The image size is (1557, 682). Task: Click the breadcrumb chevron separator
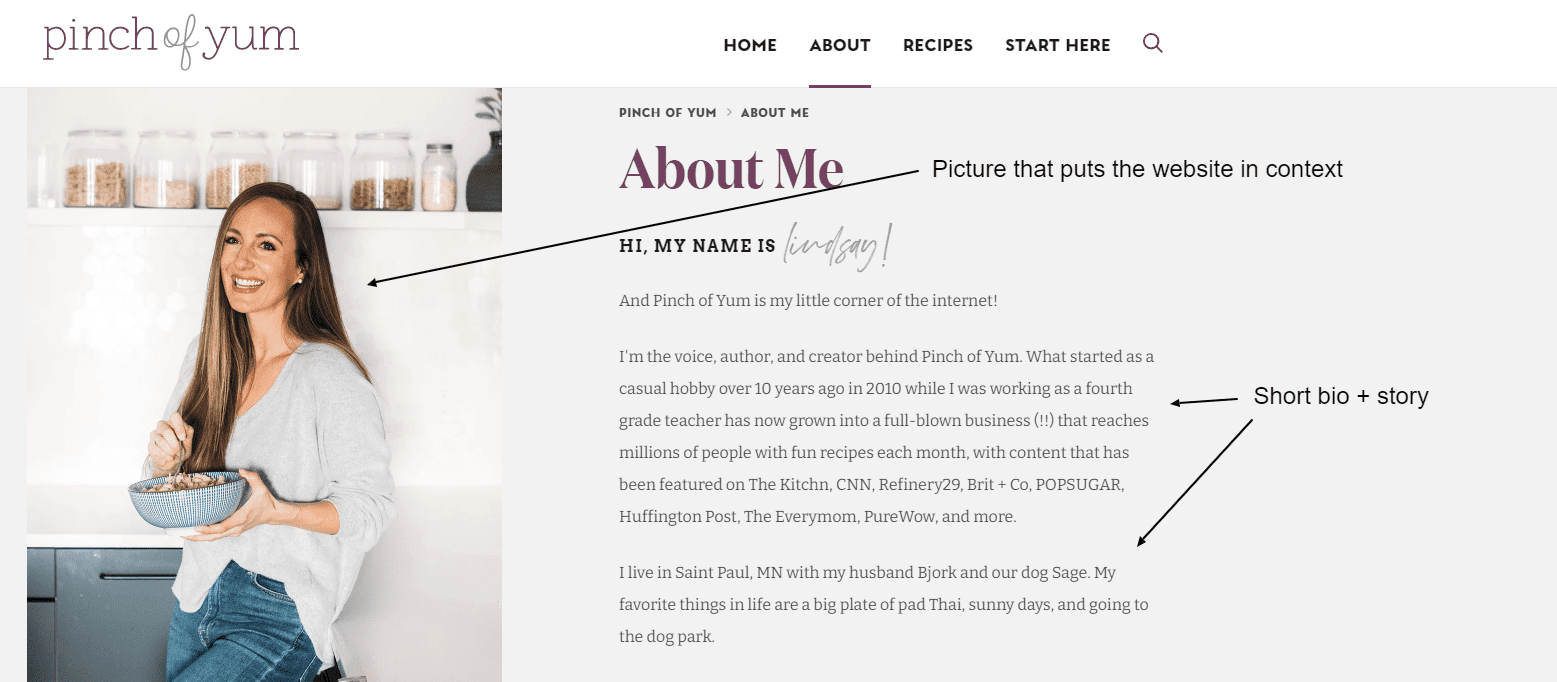pos(729,113)
